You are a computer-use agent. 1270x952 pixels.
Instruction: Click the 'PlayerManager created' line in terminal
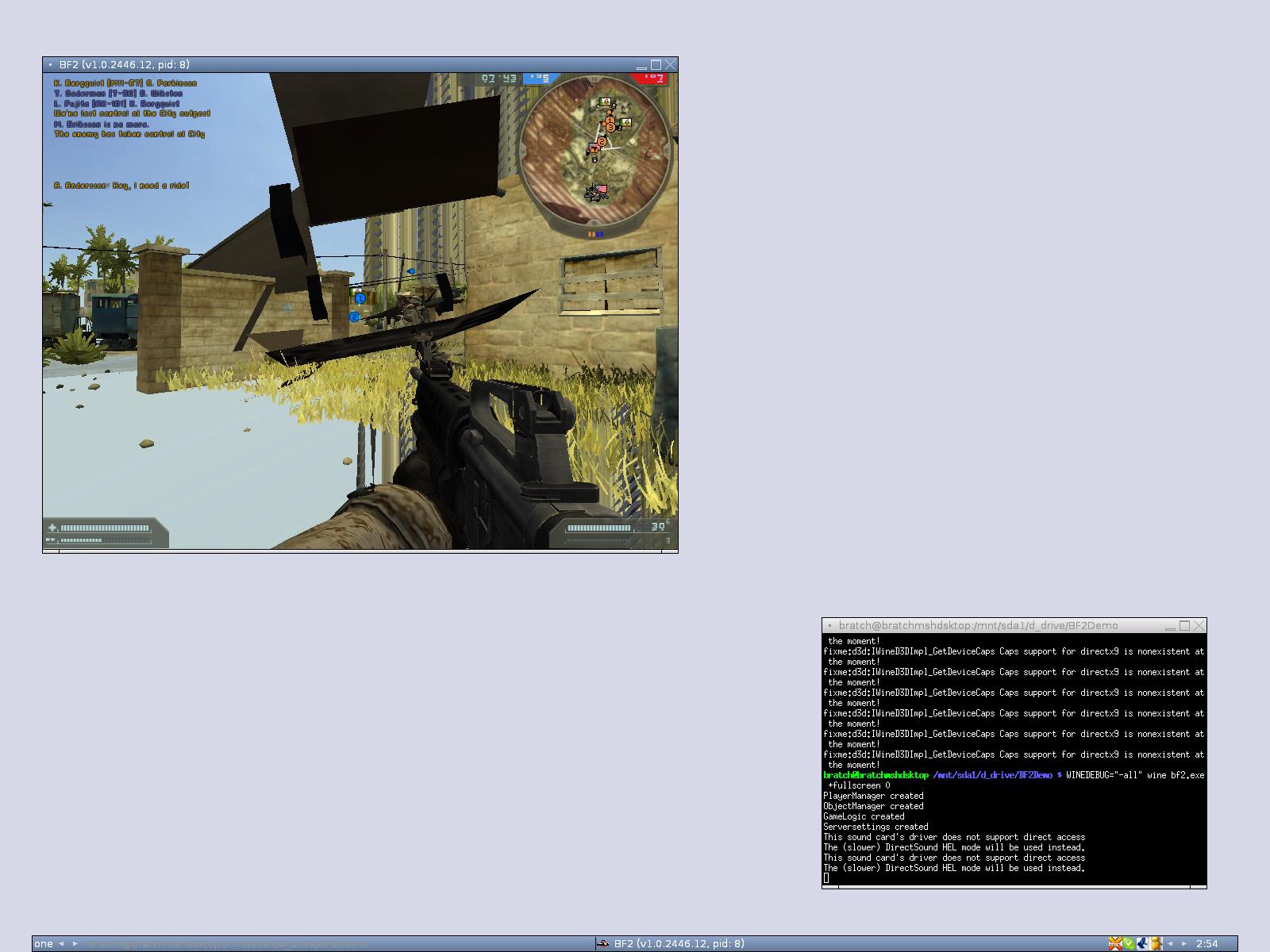coord(873,796)
